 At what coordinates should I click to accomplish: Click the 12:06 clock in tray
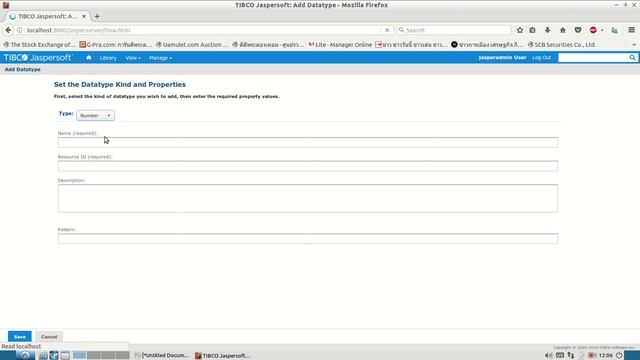pos(606,356)
